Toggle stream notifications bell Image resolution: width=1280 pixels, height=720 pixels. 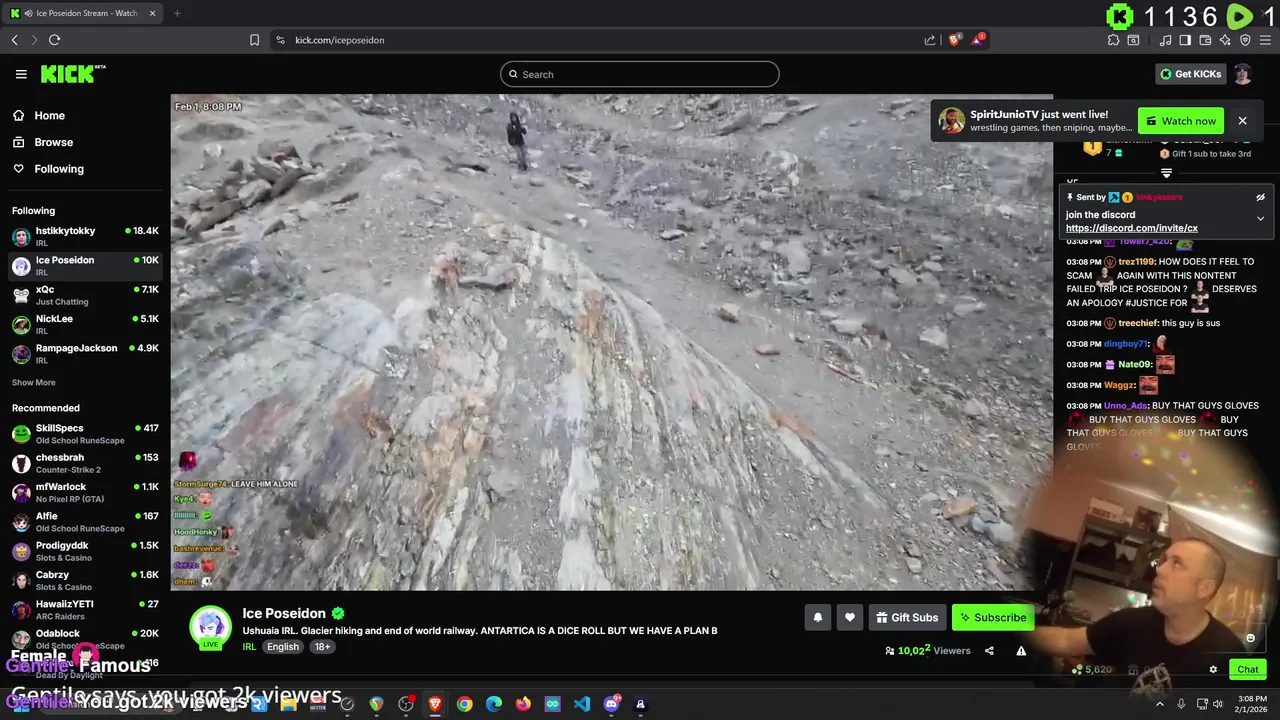(x=817, y=618)
